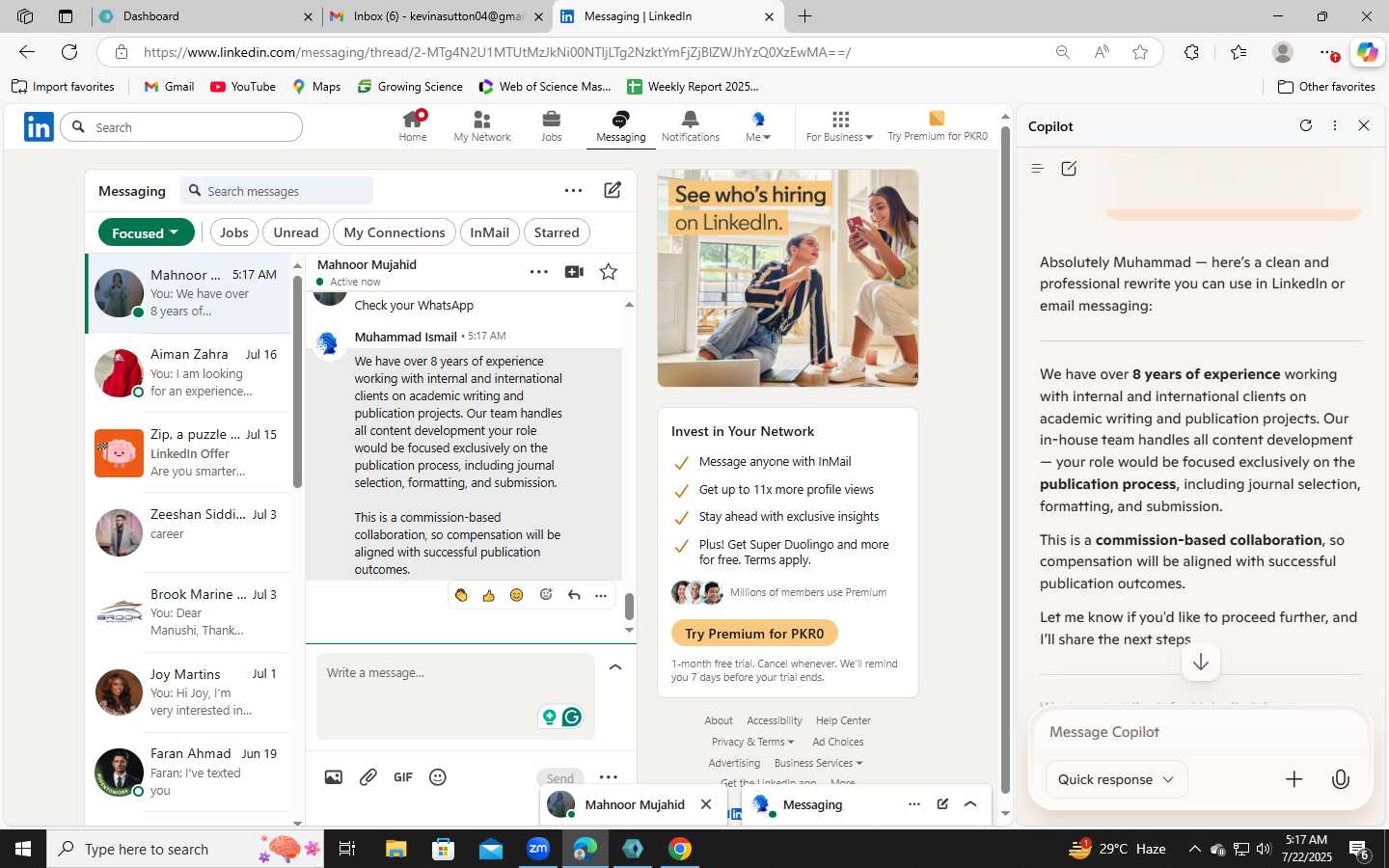This screenshot has width=1389, height=868.
Task: React with thumbs-up emoji
Action: 489,595
